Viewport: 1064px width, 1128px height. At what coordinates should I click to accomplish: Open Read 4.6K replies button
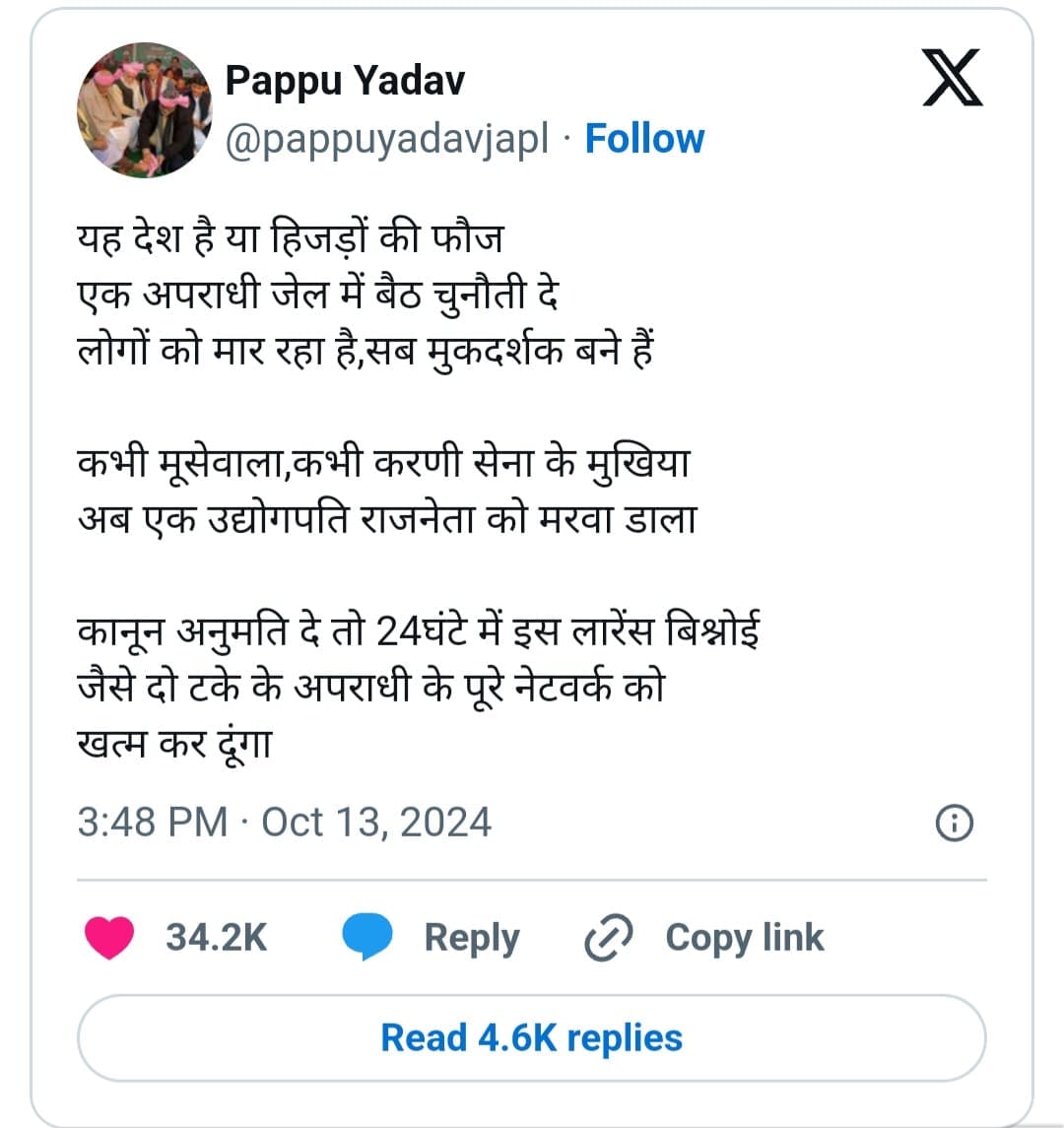531,1037
